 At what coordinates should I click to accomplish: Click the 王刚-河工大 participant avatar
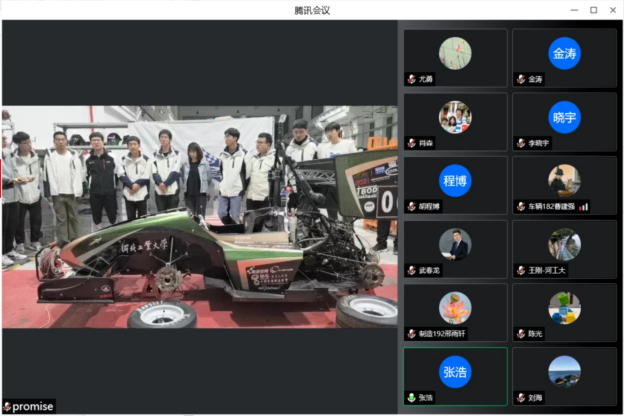[x=564, y=244]
